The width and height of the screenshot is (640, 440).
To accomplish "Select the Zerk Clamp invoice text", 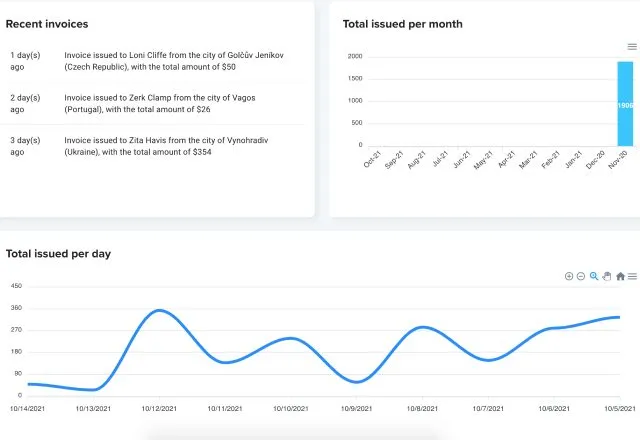I will pos(160,103).
